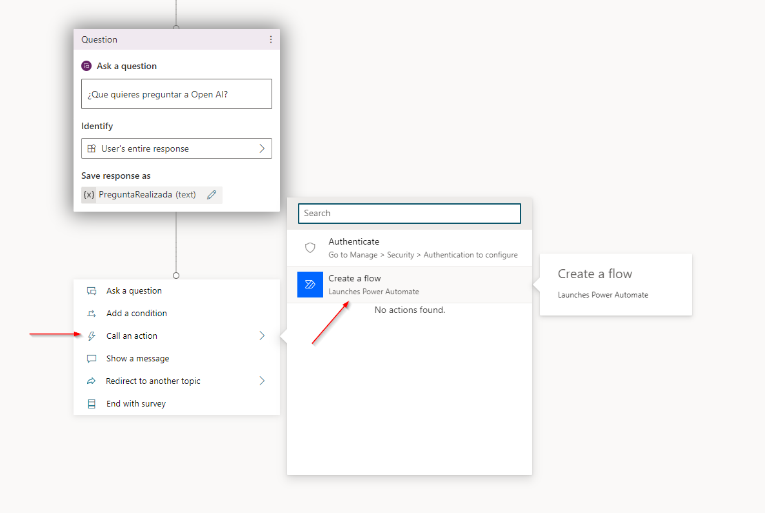This screenshot has height=513, width=765.
Task: Click the Add a condition branch icon
Action: (91, 313)
